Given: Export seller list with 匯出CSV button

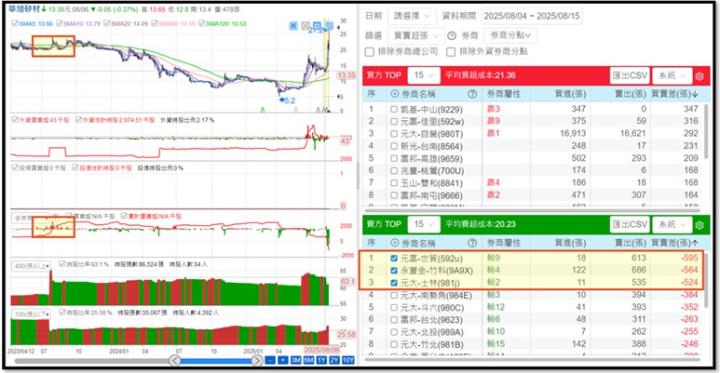Looking at the screenshot, I should (x=630, y=224).
